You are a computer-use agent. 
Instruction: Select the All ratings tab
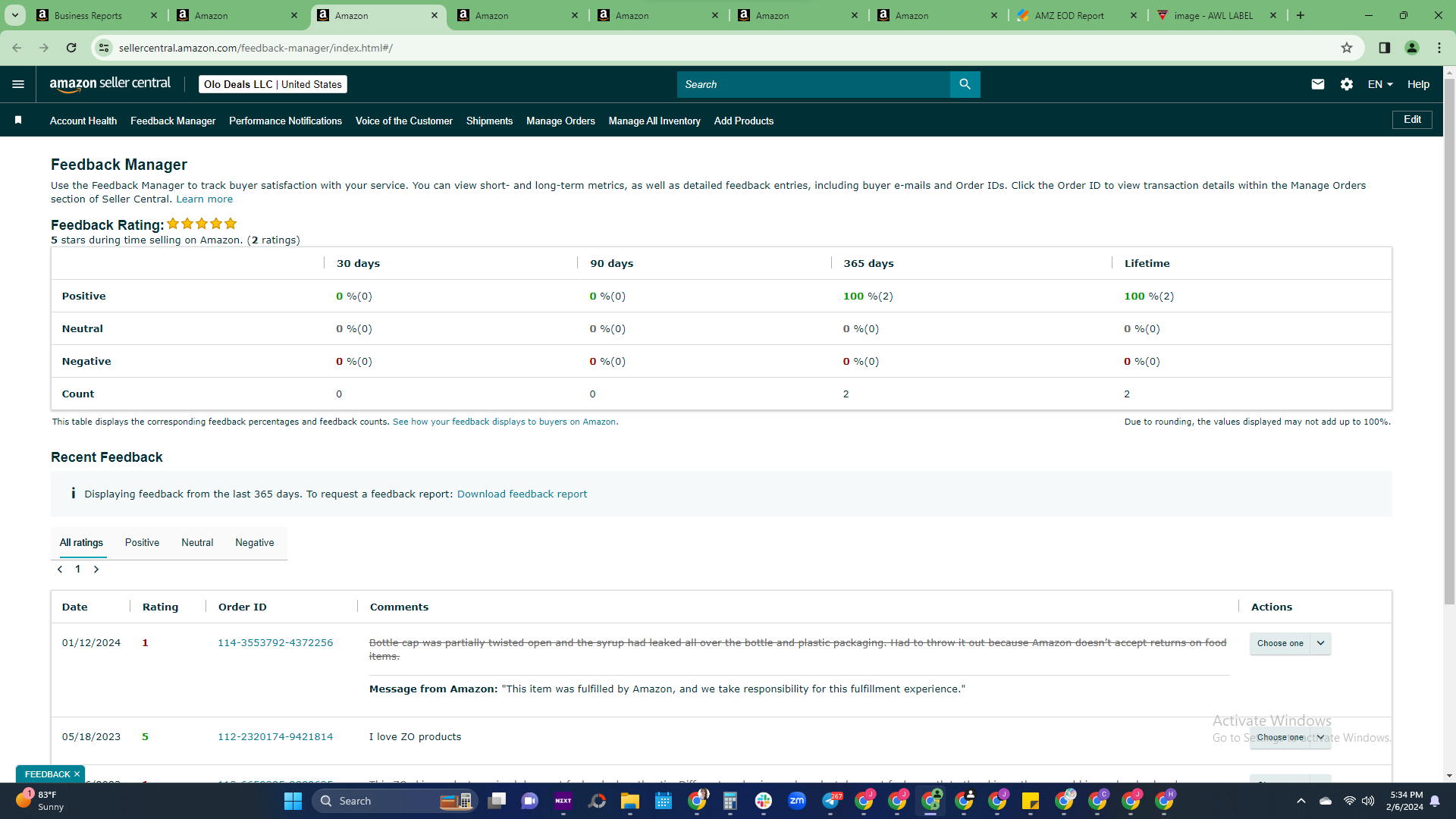pyautogui.click(x=81, y=543)
